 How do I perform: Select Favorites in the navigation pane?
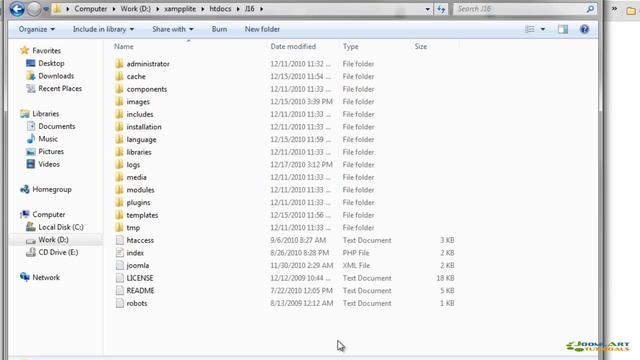click(46, 51)
